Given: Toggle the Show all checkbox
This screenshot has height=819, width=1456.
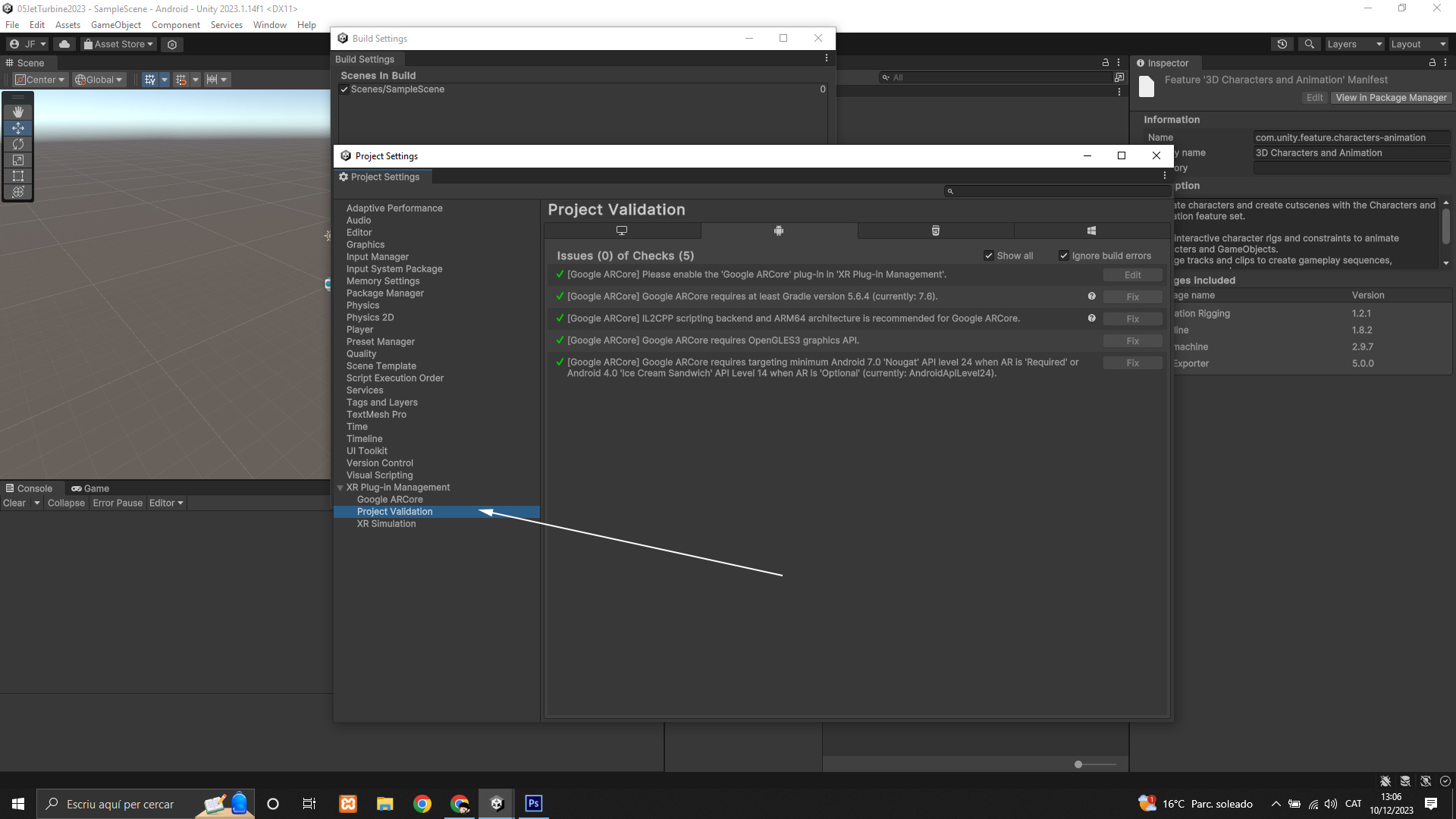Looking at the screenshot, I should coord(989,256).
